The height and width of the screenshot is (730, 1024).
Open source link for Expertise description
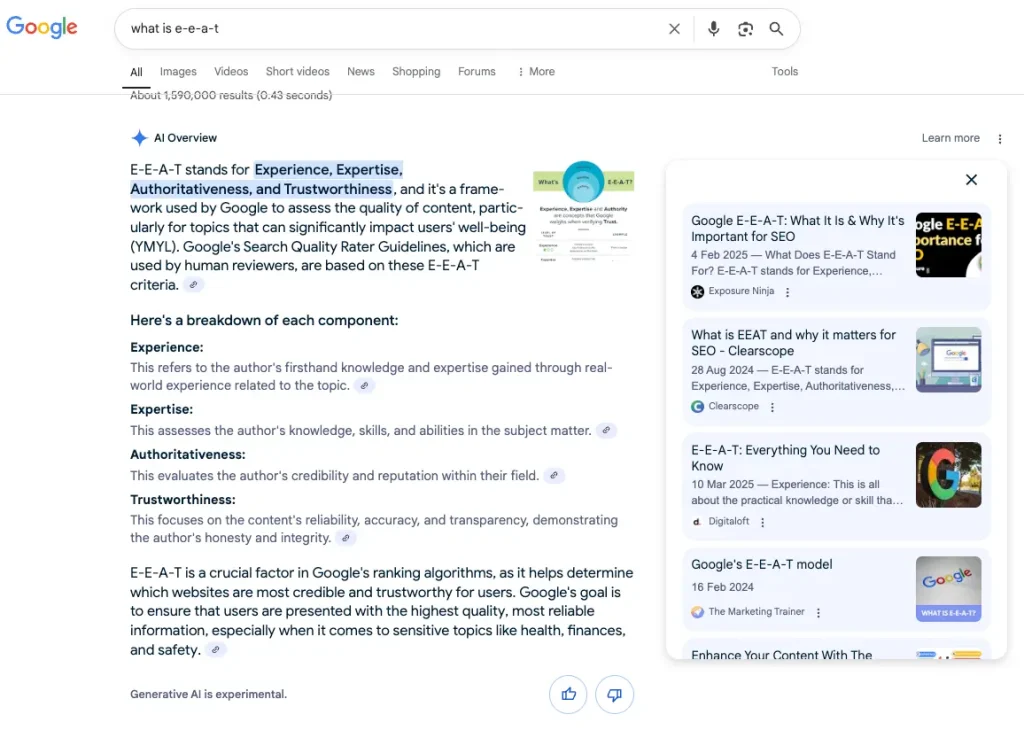[x=606, y=430]
